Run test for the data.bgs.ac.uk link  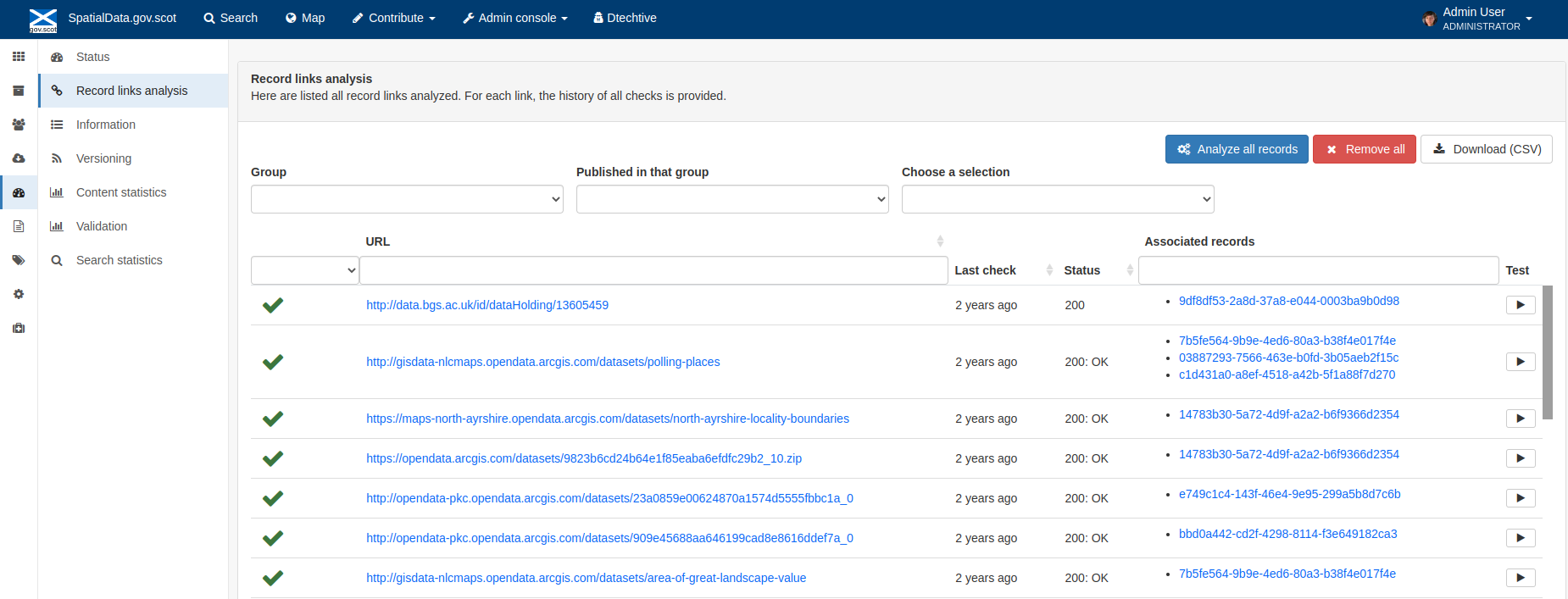pos(1521,305)
